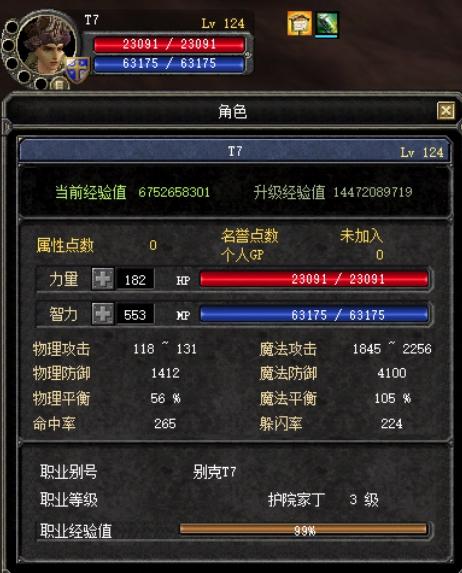Click the top blue MP bar near portrait

[169, 64]
